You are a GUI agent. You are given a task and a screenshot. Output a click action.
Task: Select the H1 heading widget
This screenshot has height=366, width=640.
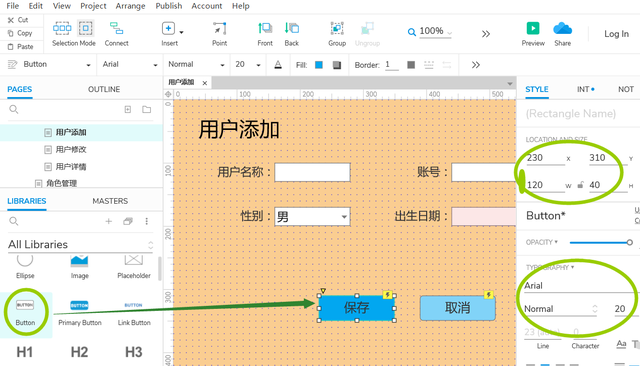[x=24, y=352]
